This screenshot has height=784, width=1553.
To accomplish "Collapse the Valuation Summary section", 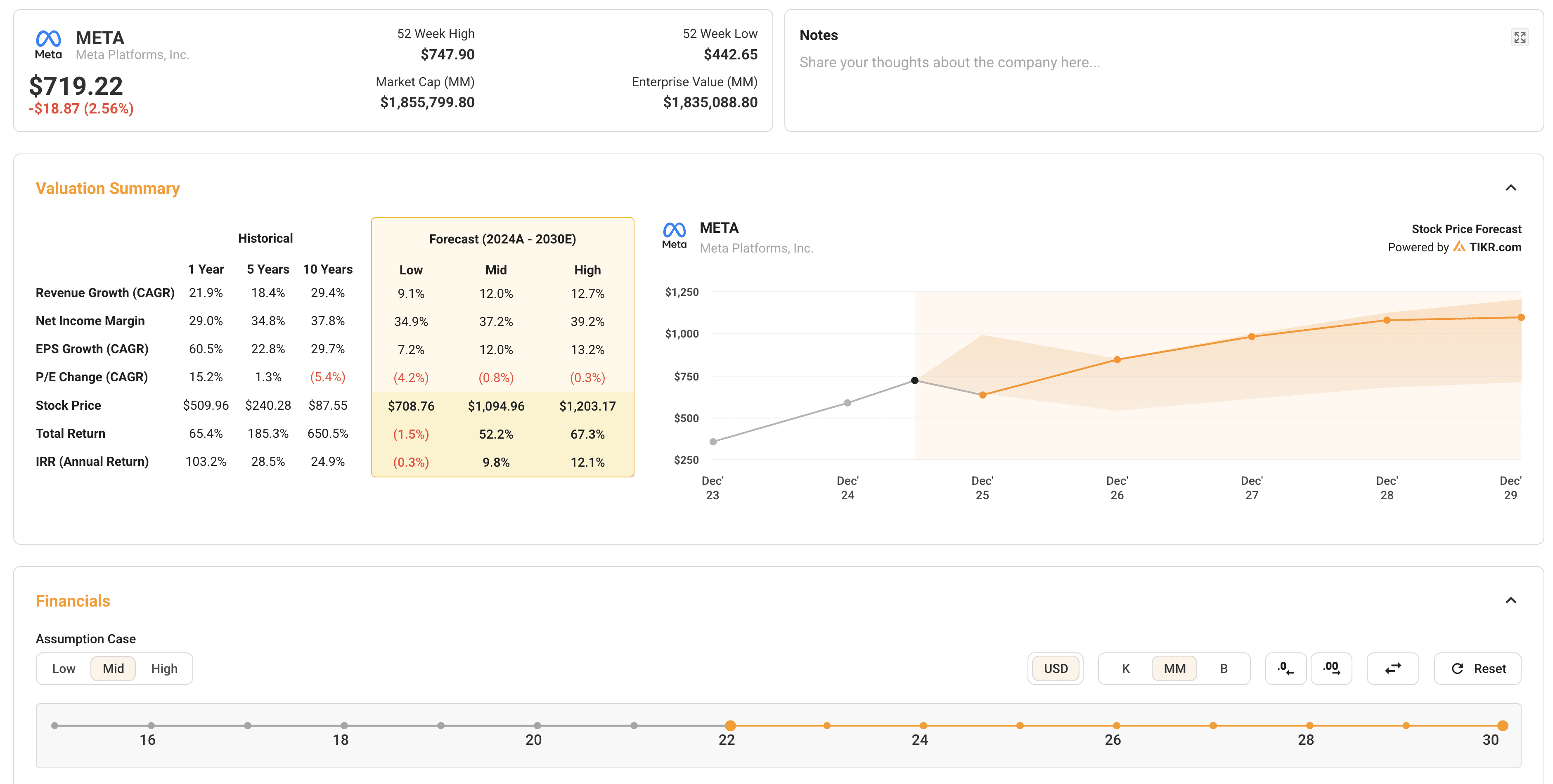I will [x=1511, y=188].
